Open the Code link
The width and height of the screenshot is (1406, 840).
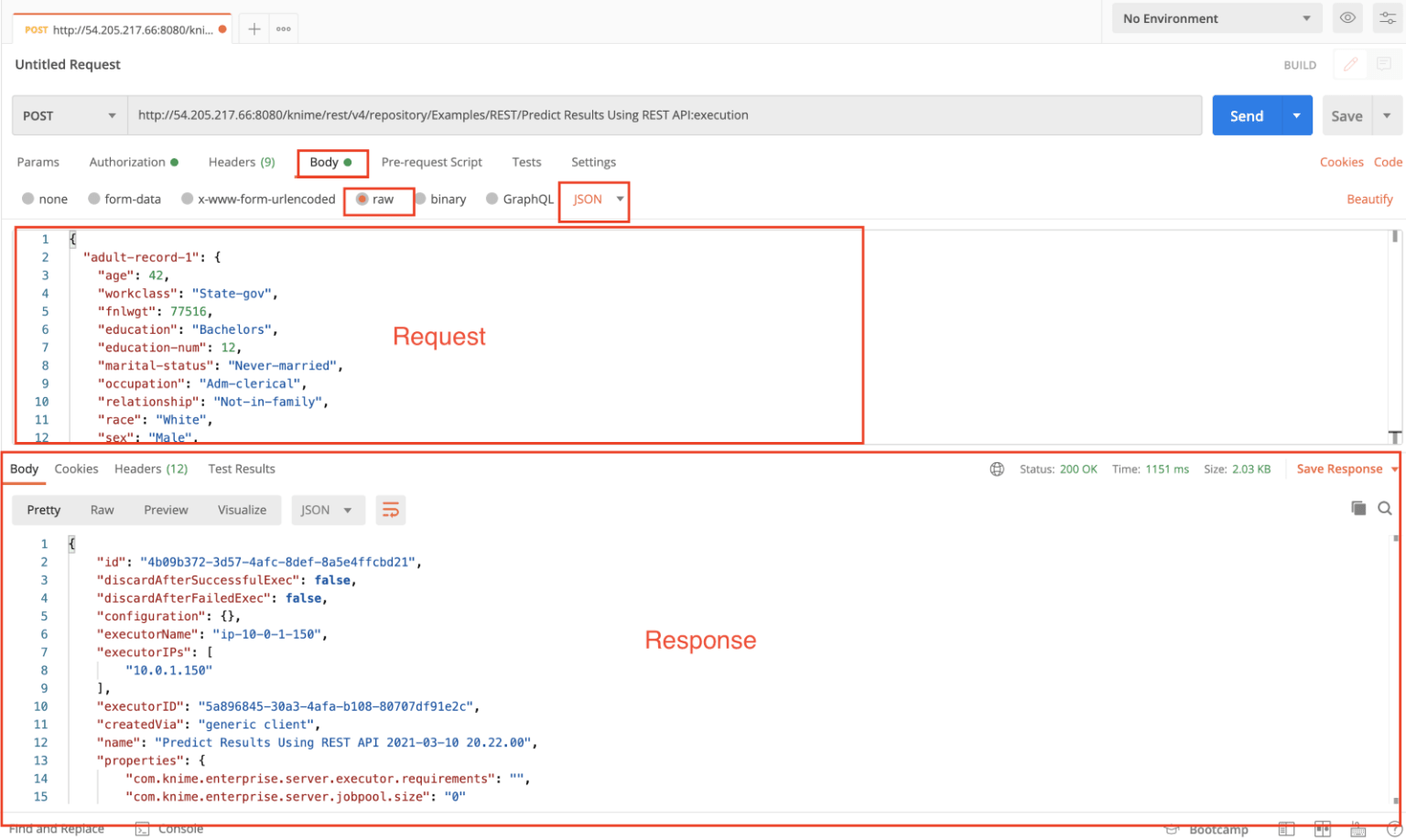click(1388, 162)
